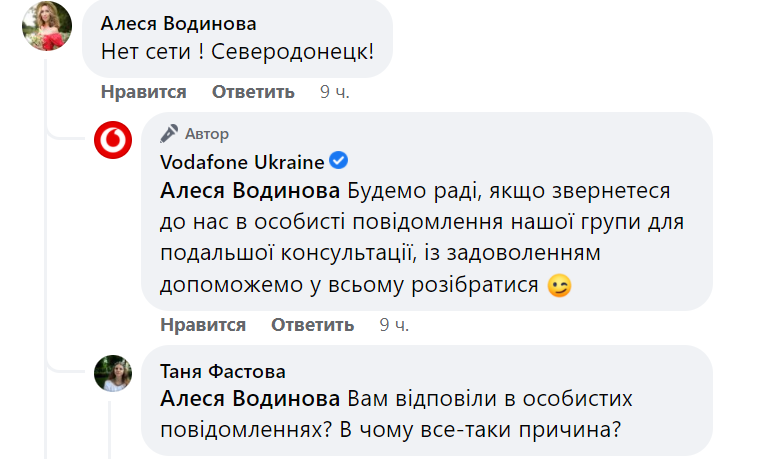
Task: Click the pencil Автор badge icon
Action: (169, 134)
